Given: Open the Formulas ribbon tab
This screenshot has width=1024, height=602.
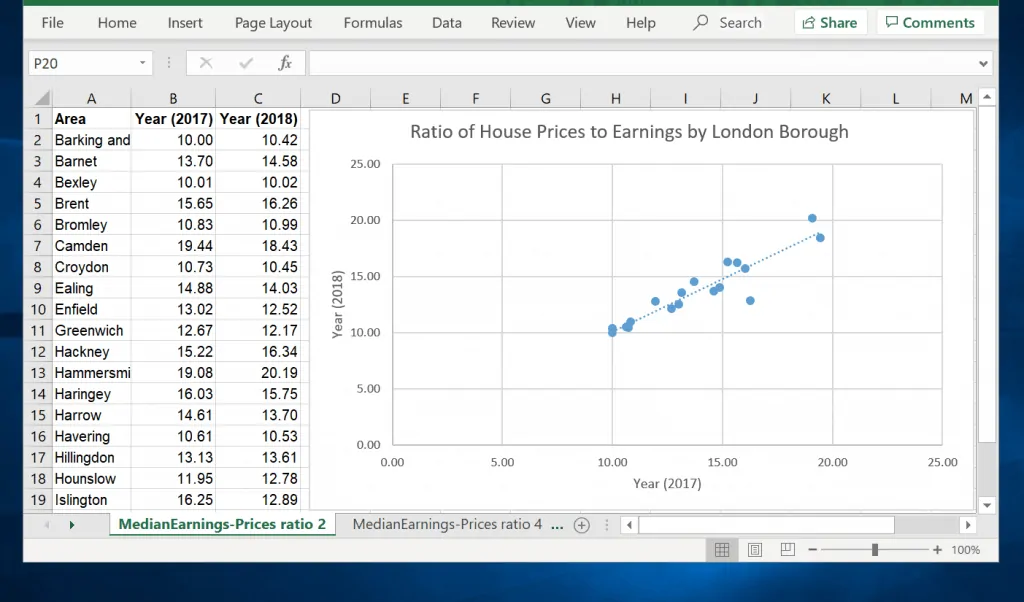Looking at the screenshot, I should point(372,22).
